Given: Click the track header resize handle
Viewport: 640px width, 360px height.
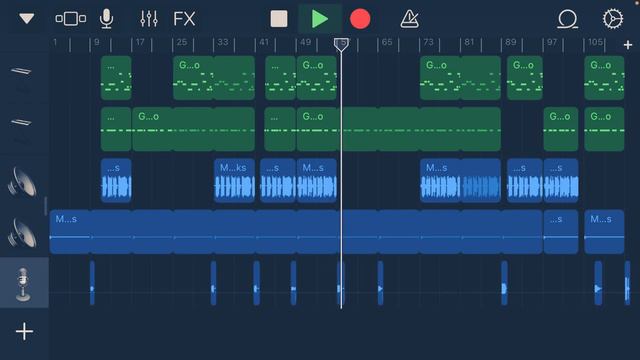Looking at the screenshot, I should (x=45, y=206).
